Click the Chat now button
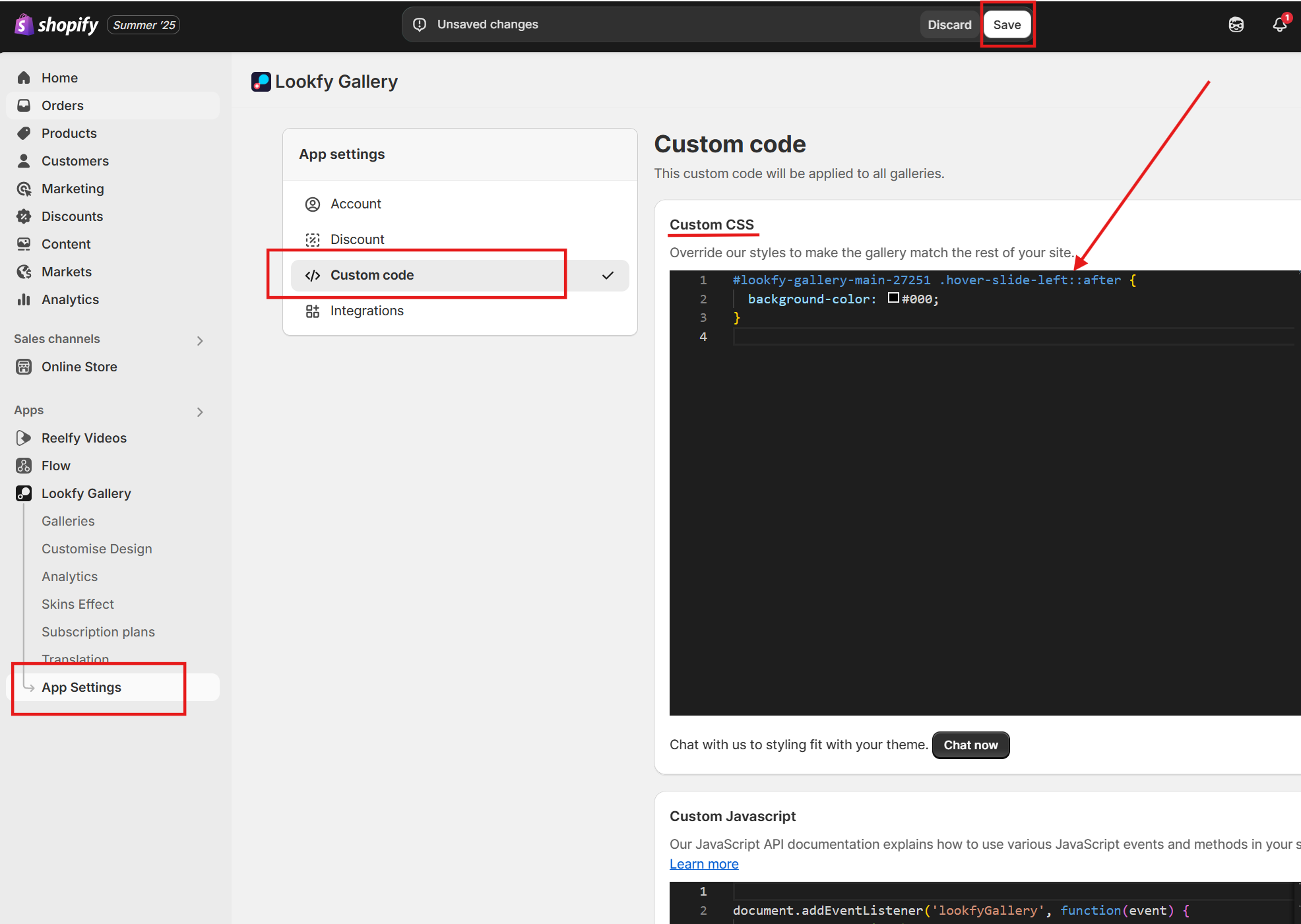The image size is (1301, 924). click(x=970, y=745)
